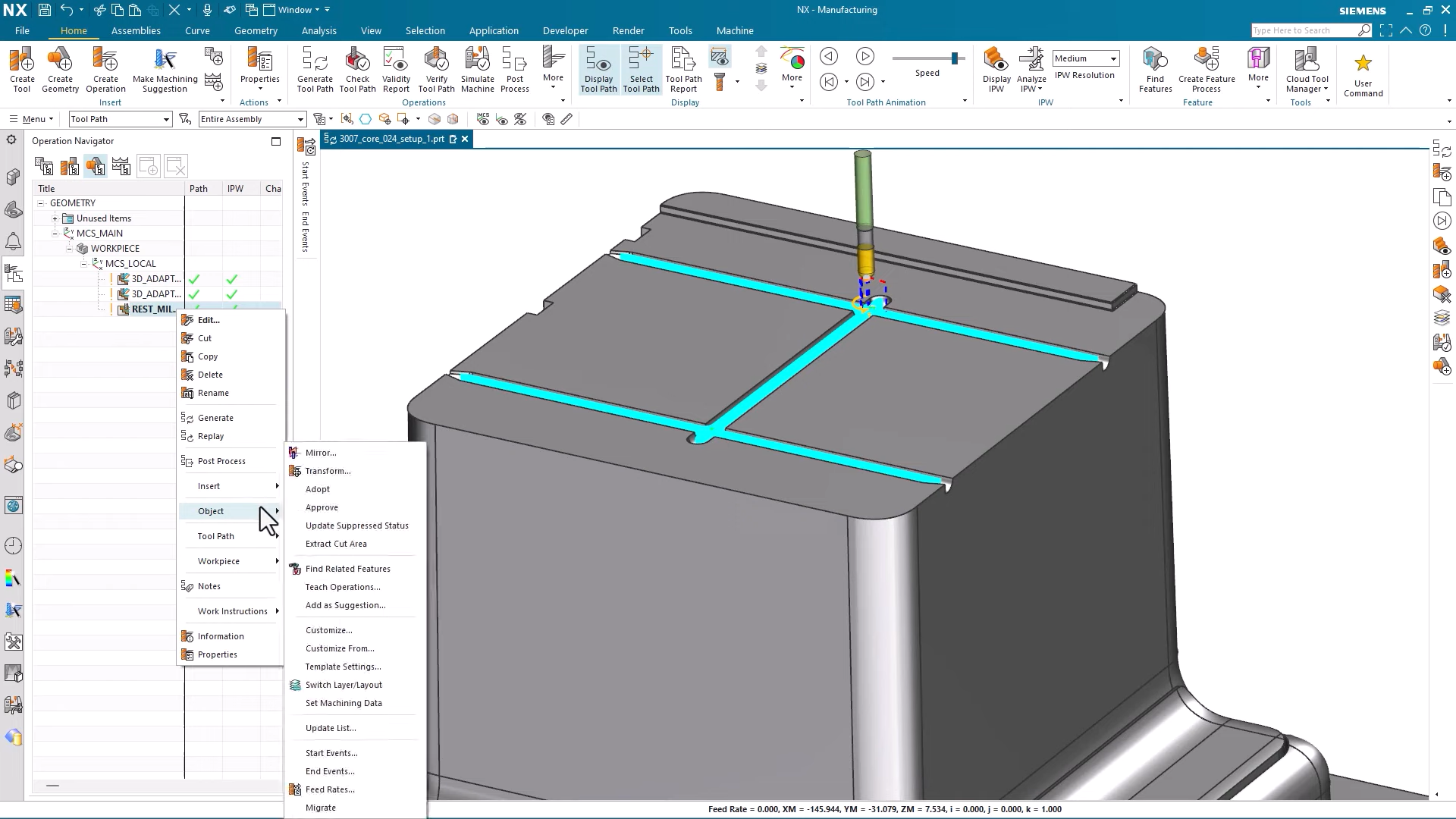Open the Entire Assembly dropdown
Image resolution: width=1456 pixels, height=819 pixels.
[300, 119]
